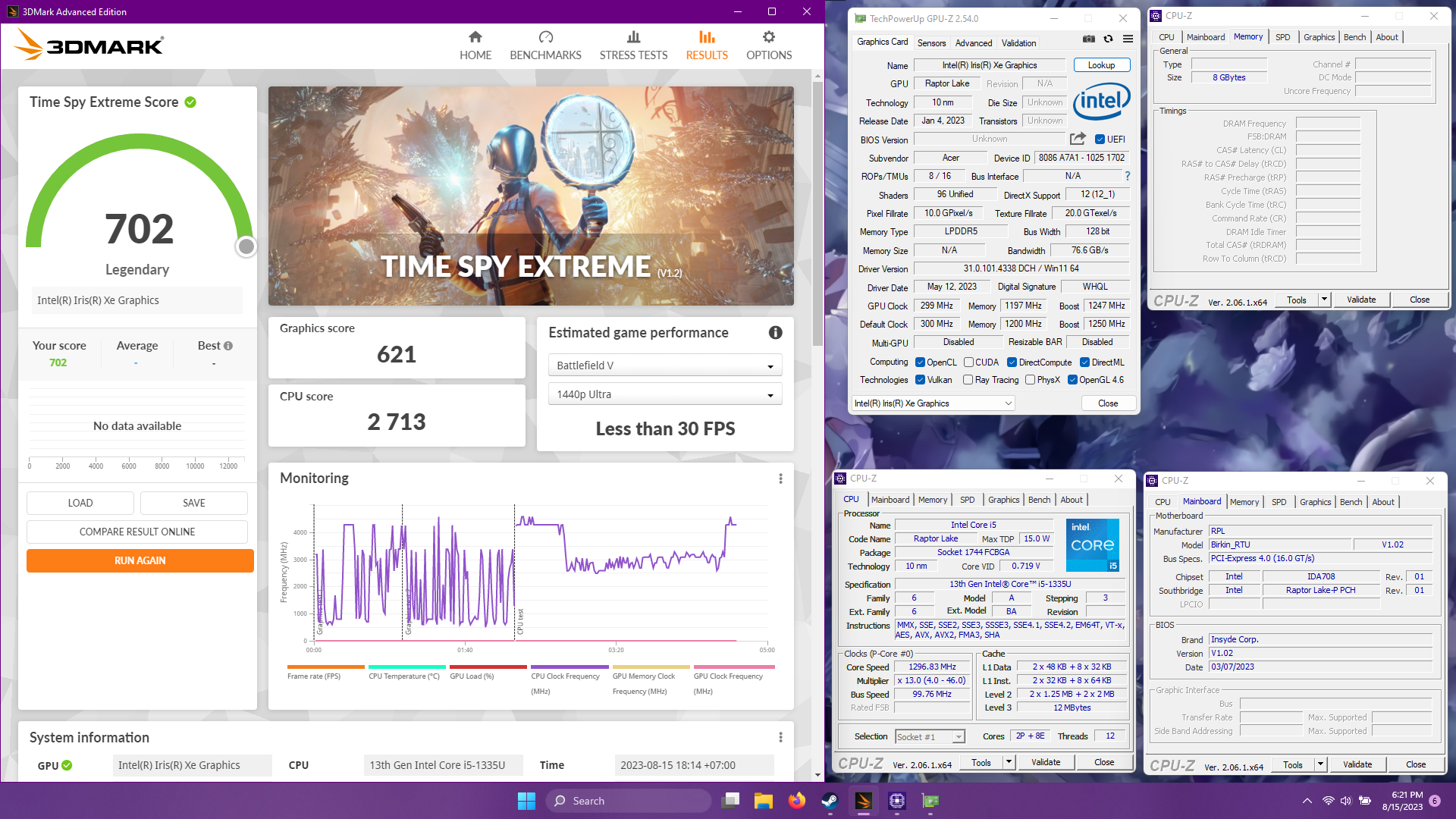The image size is (1456, 819).
Task: Open Bench tab in CPU-Z CPU window
Action: [x=1039, y=500]
